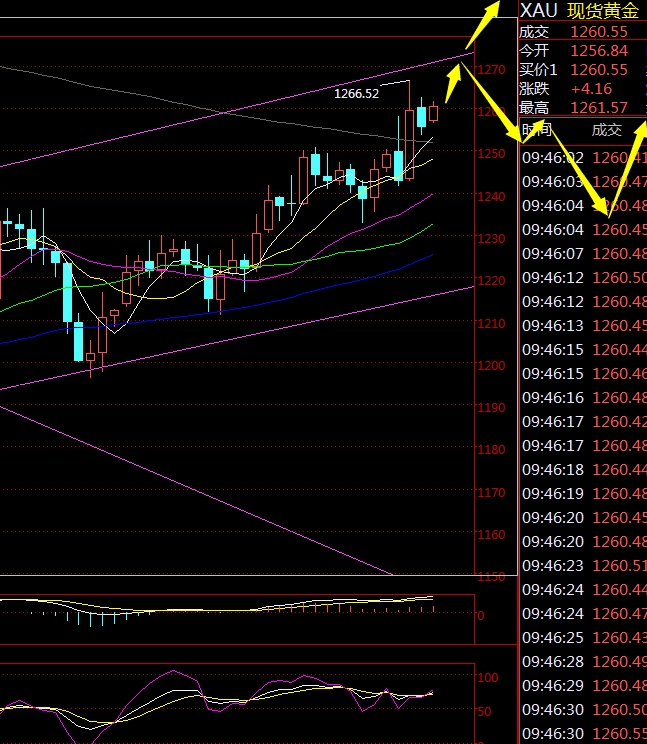
Task: Click the 1180 price axis label
Action: point(491,449)
